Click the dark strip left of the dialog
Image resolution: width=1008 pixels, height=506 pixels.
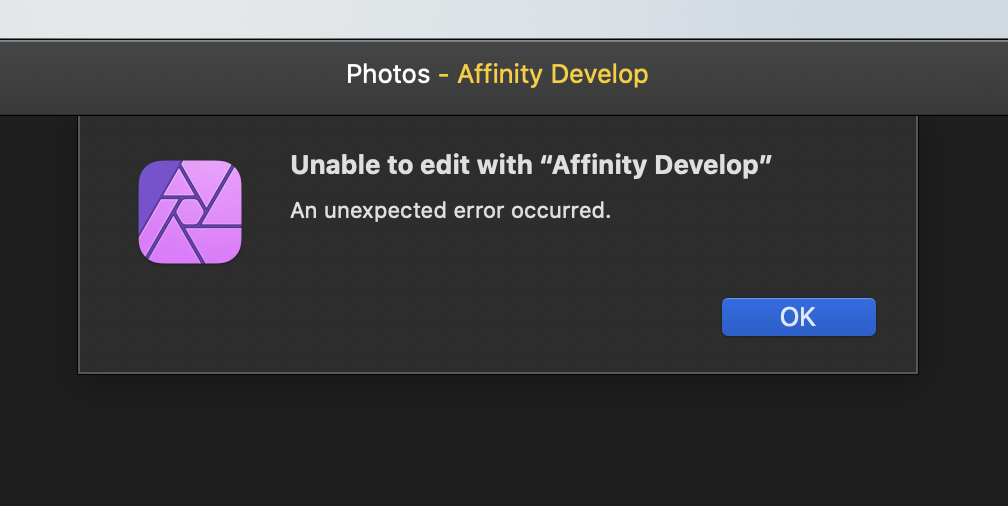[x=39, y=244]
